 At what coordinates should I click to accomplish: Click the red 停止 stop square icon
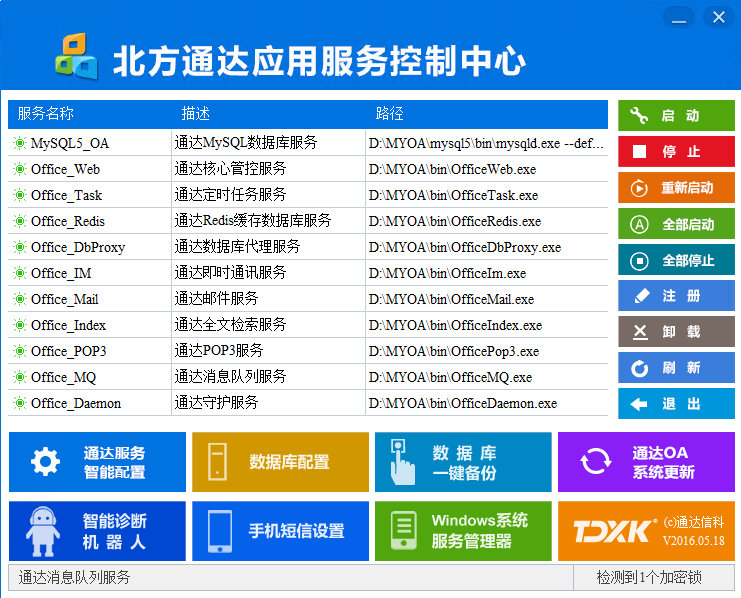640,152
